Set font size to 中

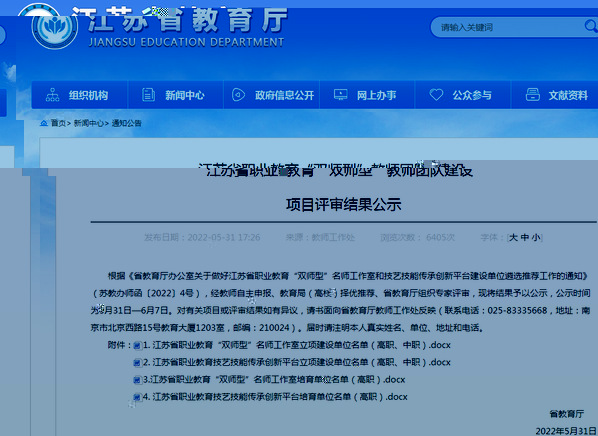(525, 238)
